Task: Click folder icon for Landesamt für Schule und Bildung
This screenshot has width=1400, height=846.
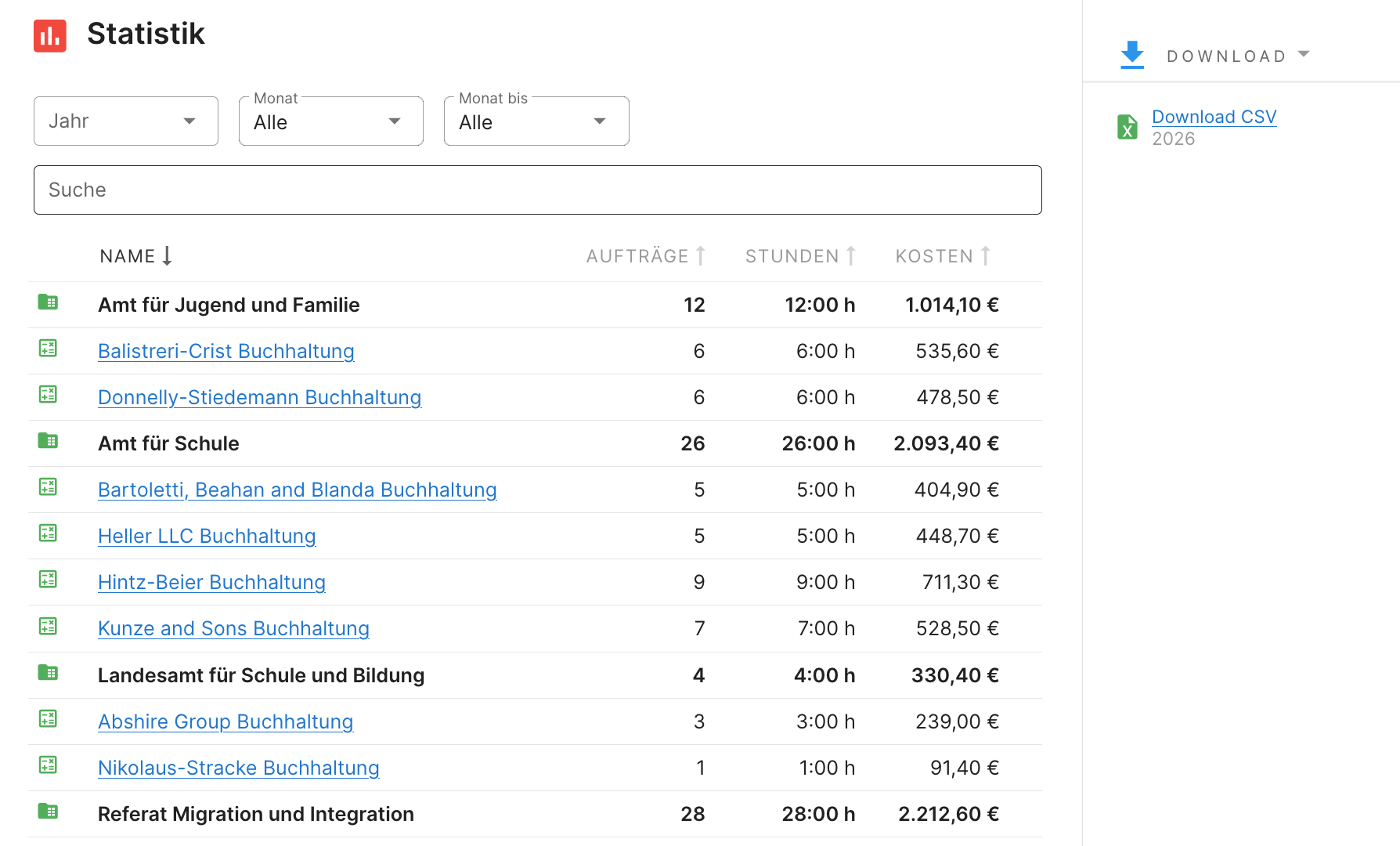Action: [48, 672]
